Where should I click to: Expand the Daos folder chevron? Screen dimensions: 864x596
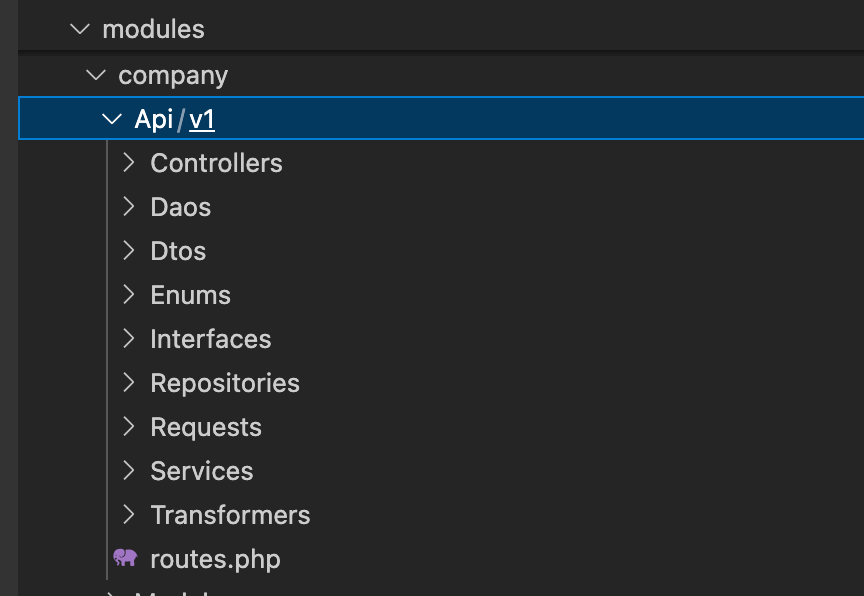tap(129, 207)
